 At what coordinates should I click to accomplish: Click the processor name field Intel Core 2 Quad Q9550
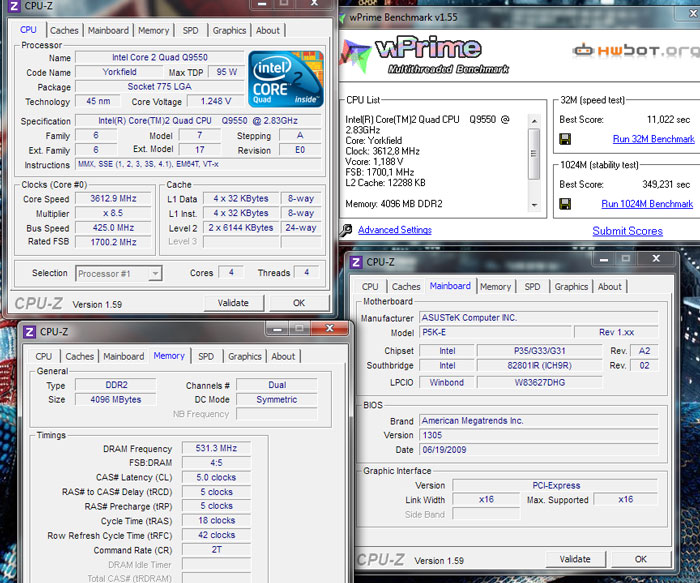tap(160, 57)
